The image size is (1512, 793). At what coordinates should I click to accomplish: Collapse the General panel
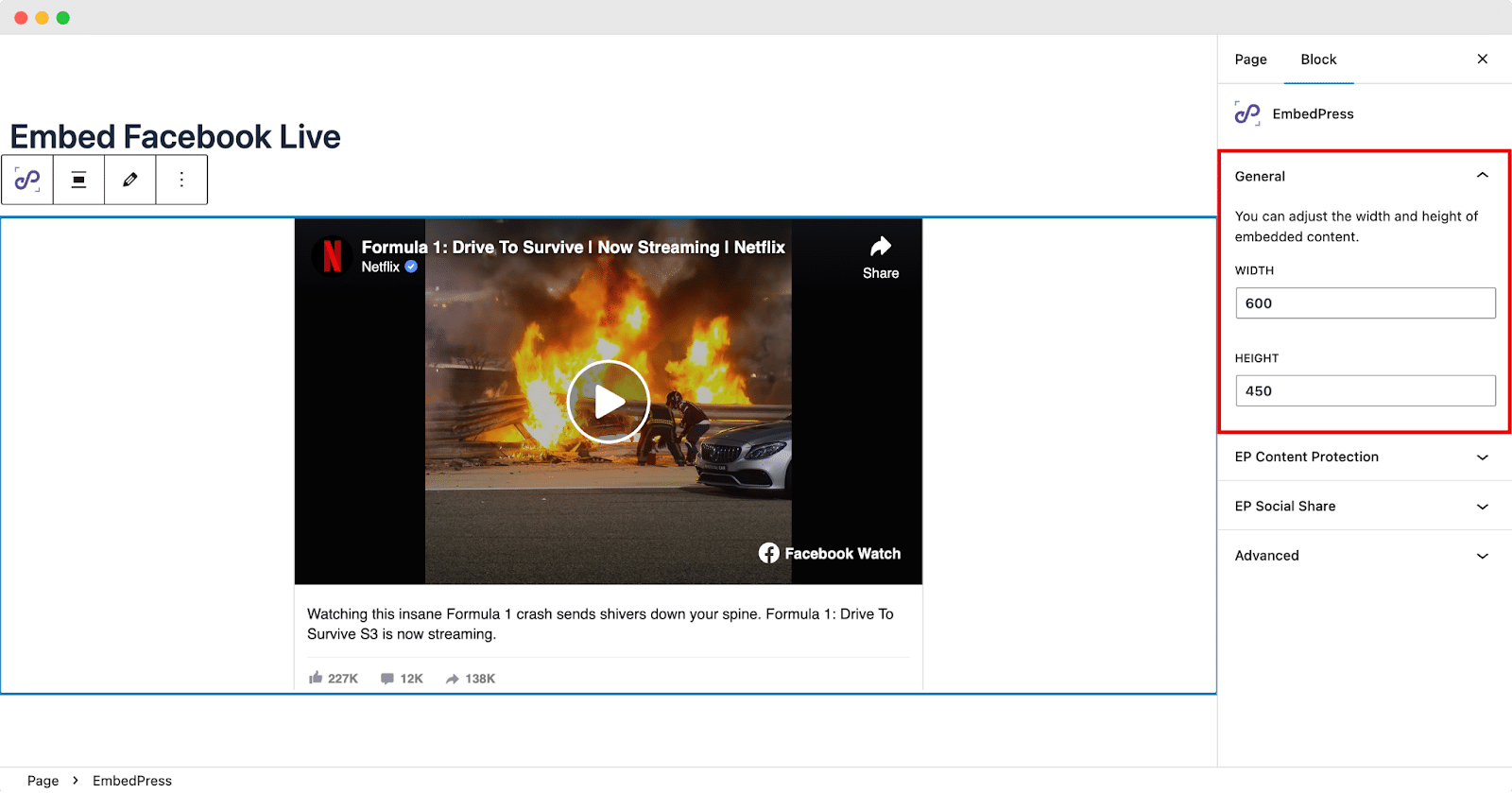pyautogui.click(x=1483, y=176)
